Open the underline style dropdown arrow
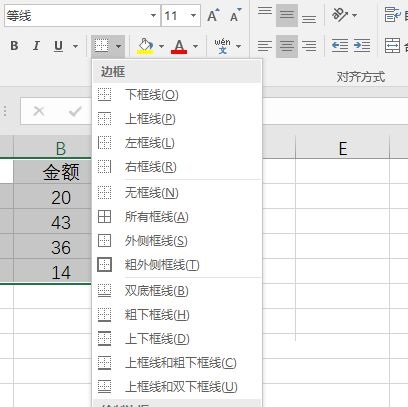The image size is (408, 407). click(75, 46)
